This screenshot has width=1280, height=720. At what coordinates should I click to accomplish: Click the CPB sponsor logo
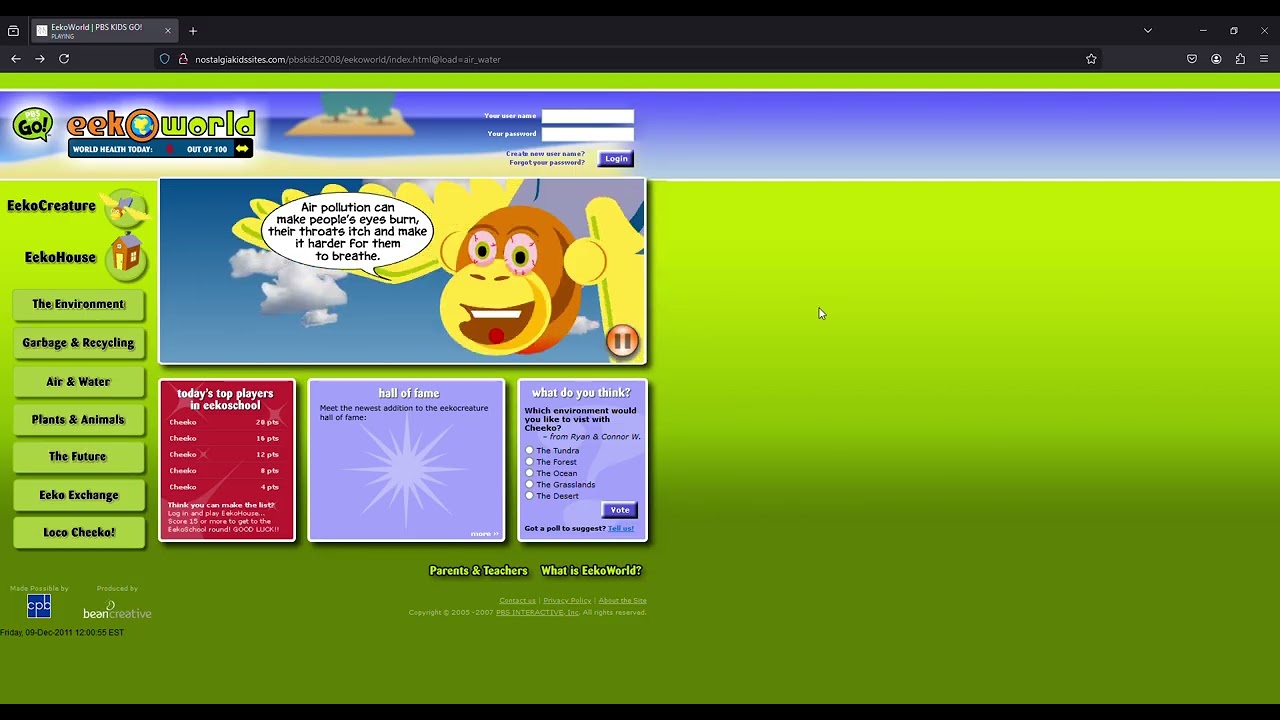click(x=39, y=606)
